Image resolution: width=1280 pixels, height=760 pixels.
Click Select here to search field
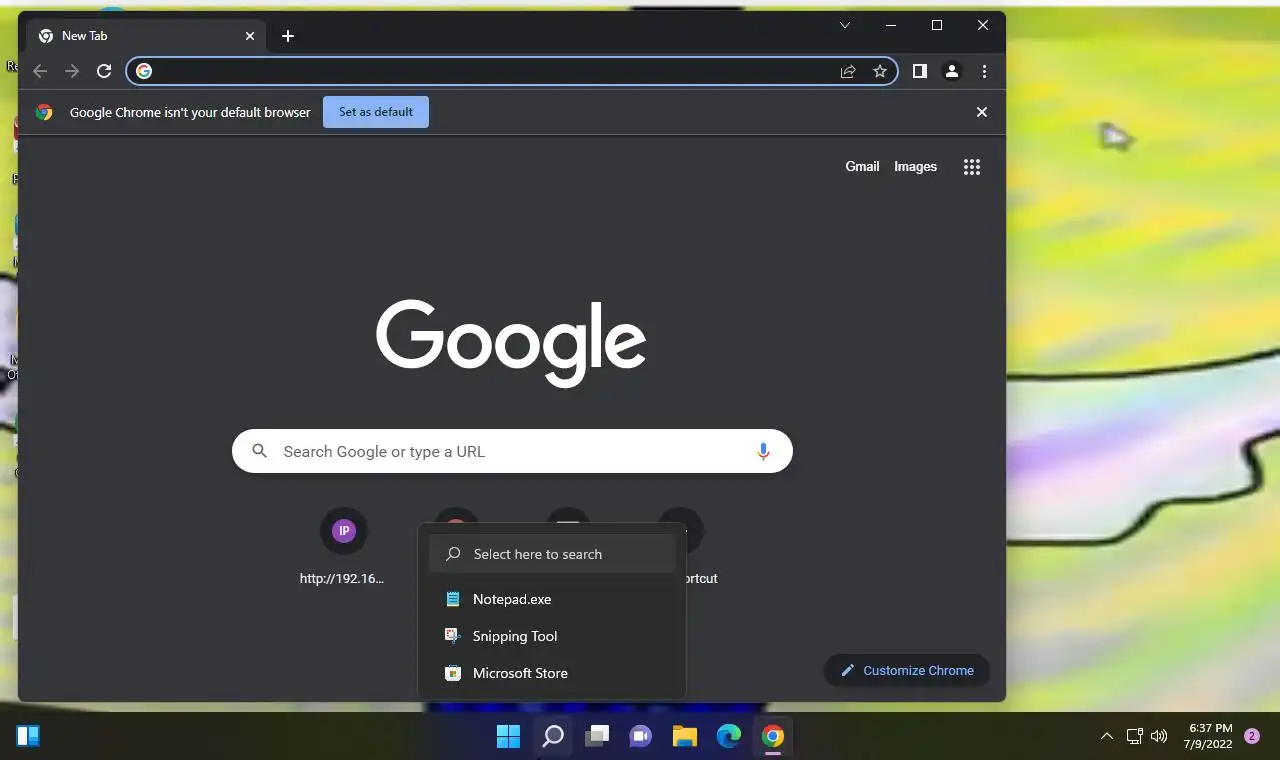552,554
